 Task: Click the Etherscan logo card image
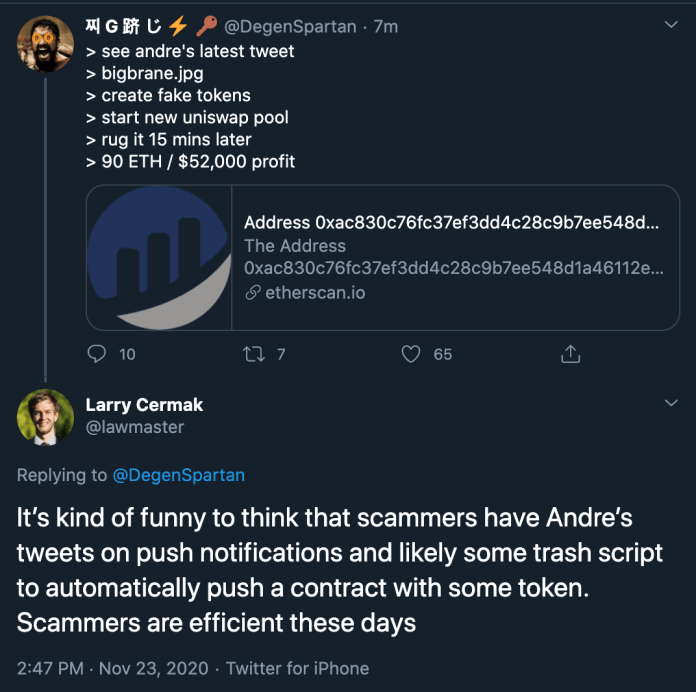click(x=159, y=257)
